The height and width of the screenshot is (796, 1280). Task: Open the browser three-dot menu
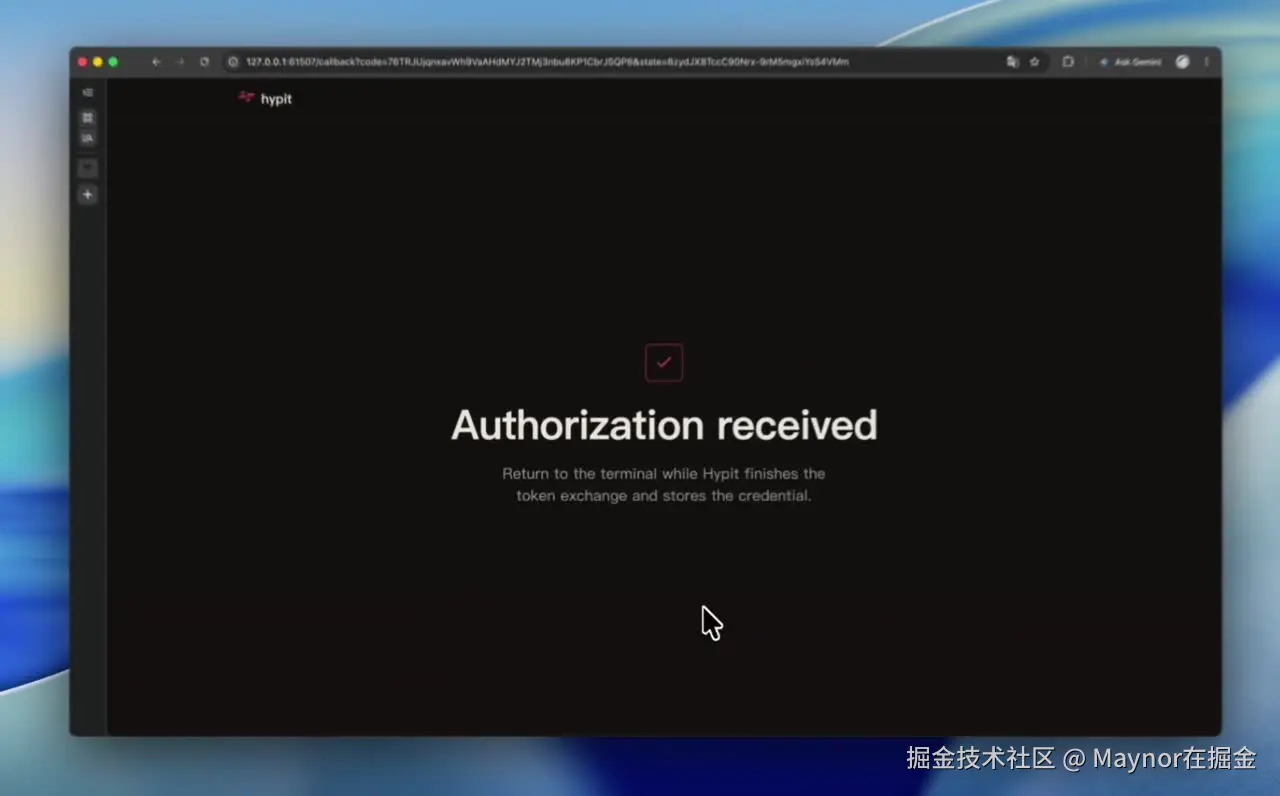pos(1206,62)
